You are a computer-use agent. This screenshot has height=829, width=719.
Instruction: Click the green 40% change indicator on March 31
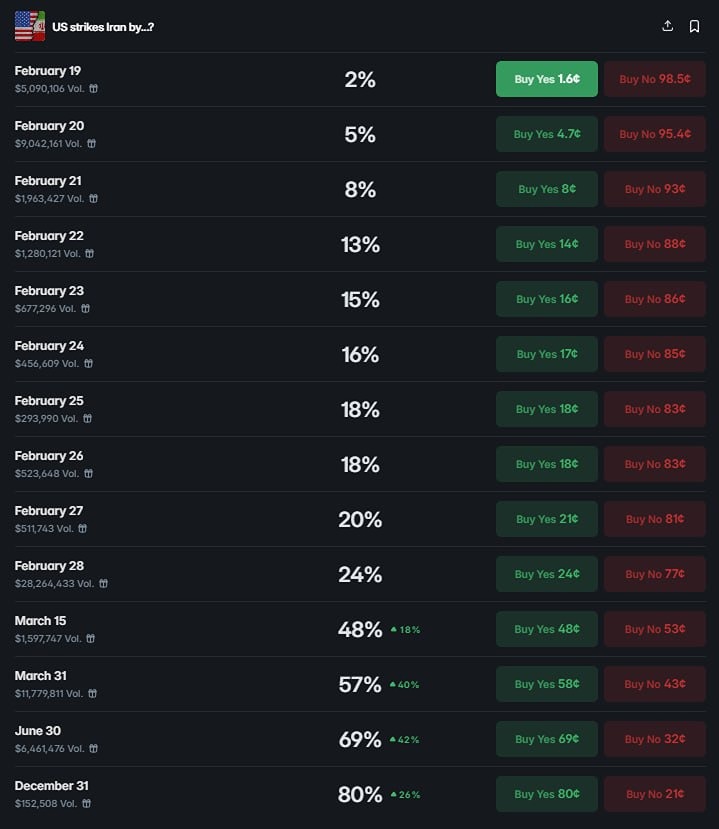tap(405, 685)
